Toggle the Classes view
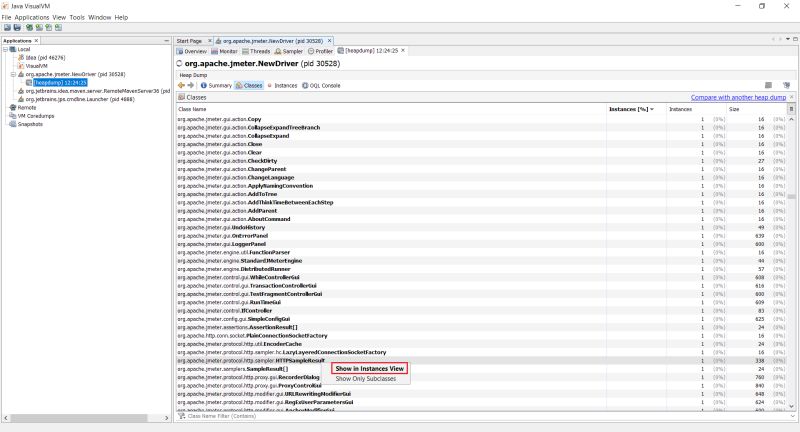 click(x=249, y=85)
